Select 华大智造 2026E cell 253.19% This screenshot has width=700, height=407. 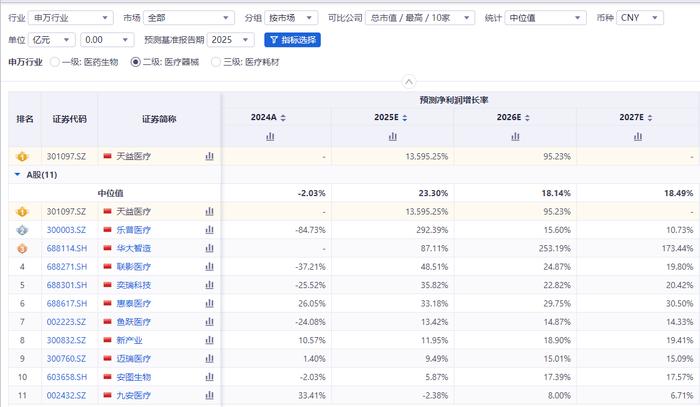(x=554, y=248)
